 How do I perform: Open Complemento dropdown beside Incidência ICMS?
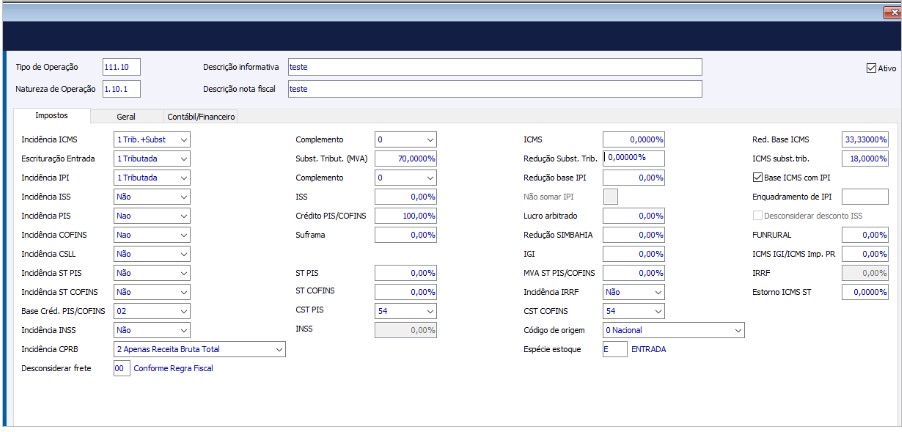[406, 140]
